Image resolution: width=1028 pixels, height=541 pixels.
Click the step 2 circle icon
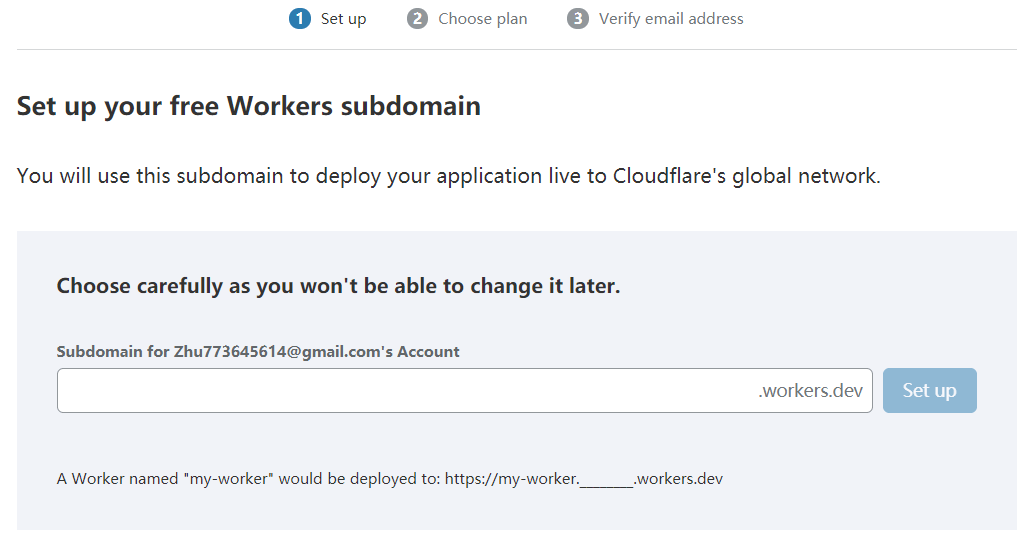417,19
